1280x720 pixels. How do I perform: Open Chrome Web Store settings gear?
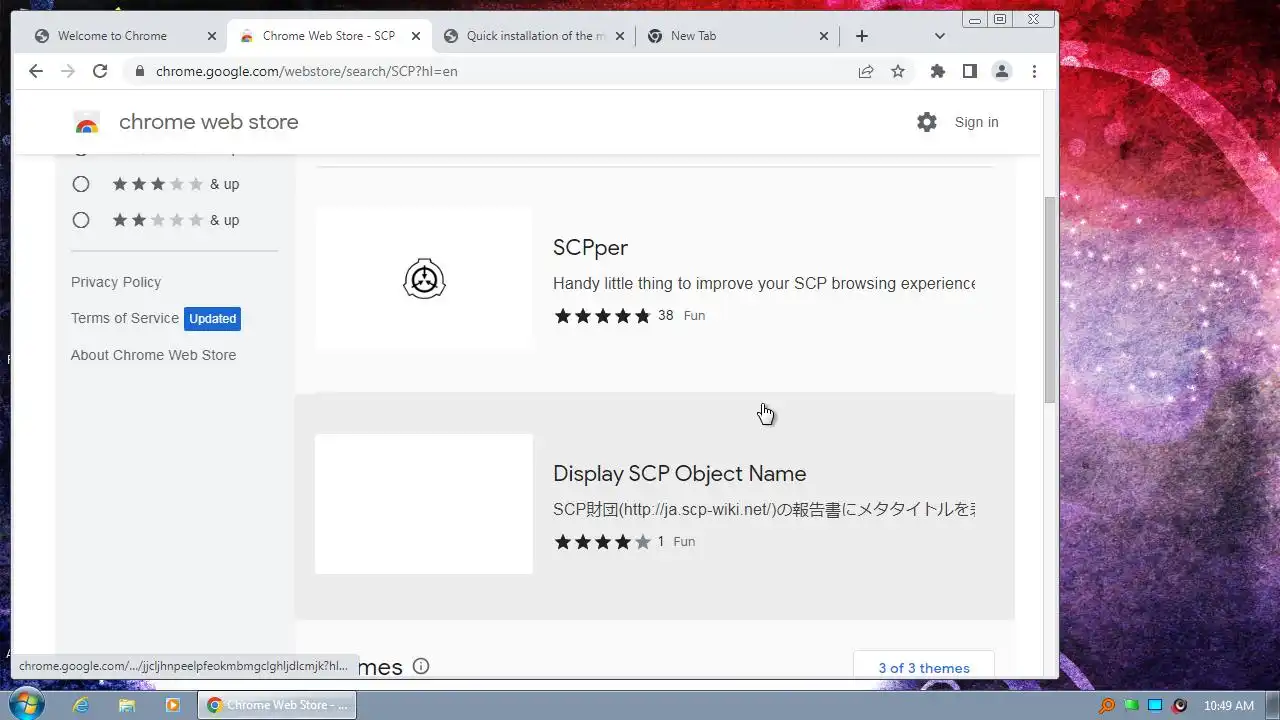coord(927,122)
